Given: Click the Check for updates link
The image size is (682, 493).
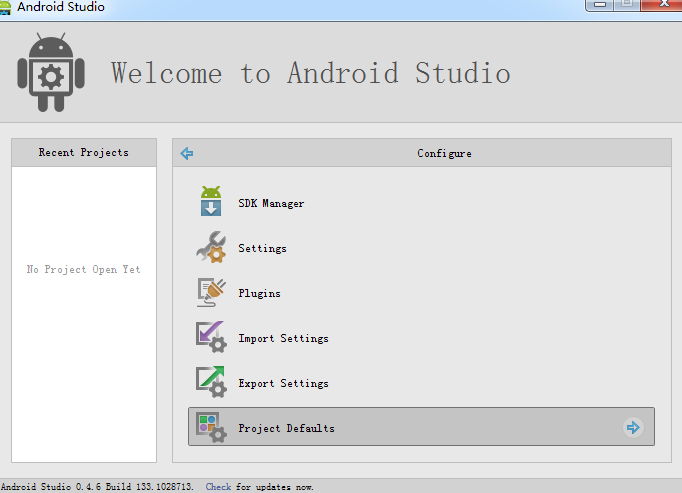Looking at the screenshot, I should (x=218, y=487).
